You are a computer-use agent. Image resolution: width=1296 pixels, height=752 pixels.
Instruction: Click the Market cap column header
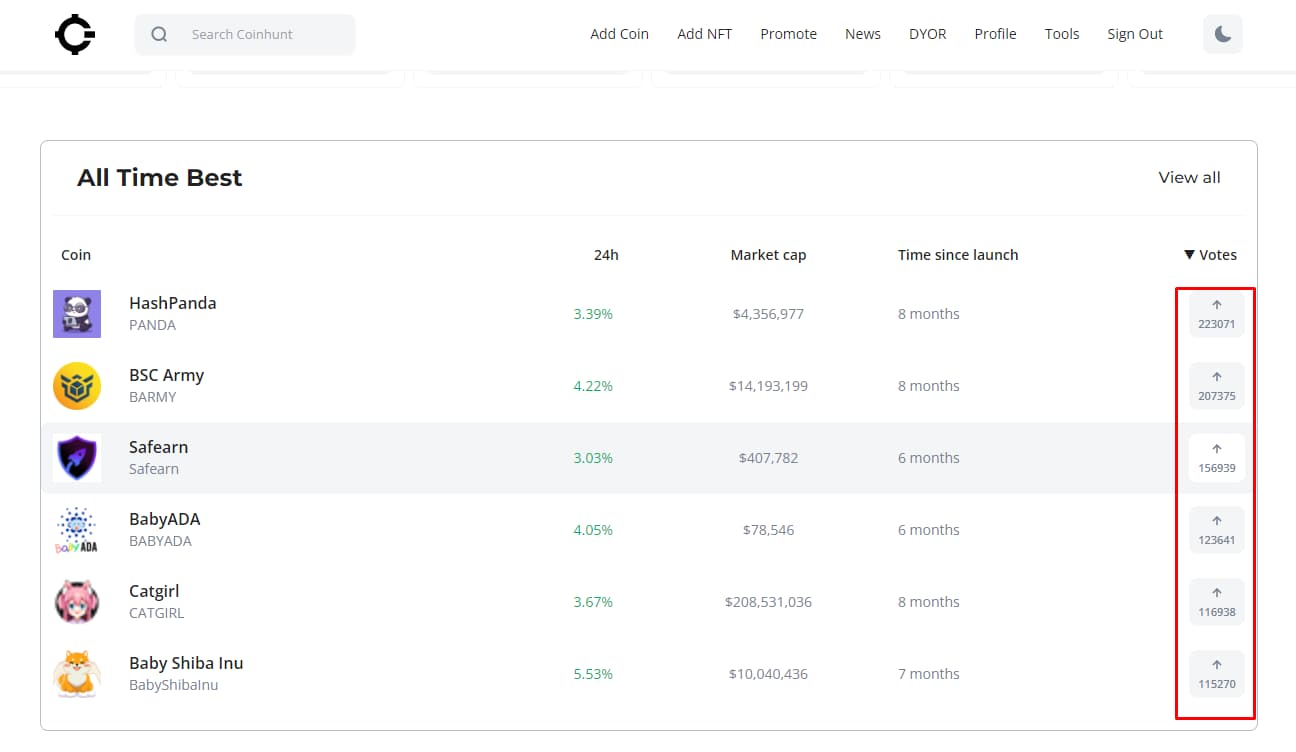[x=768, y=255]
